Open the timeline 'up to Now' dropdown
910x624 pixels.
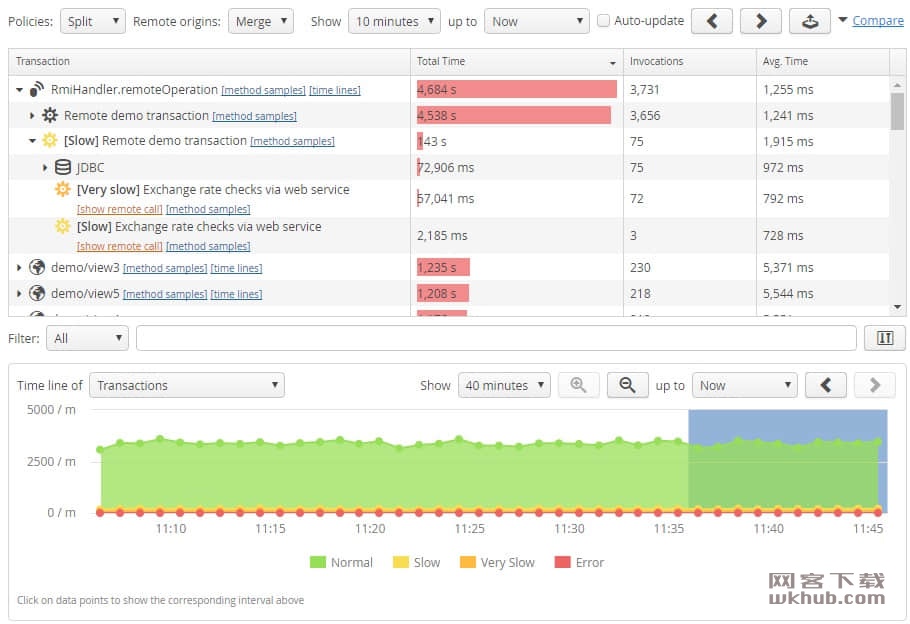745,385
